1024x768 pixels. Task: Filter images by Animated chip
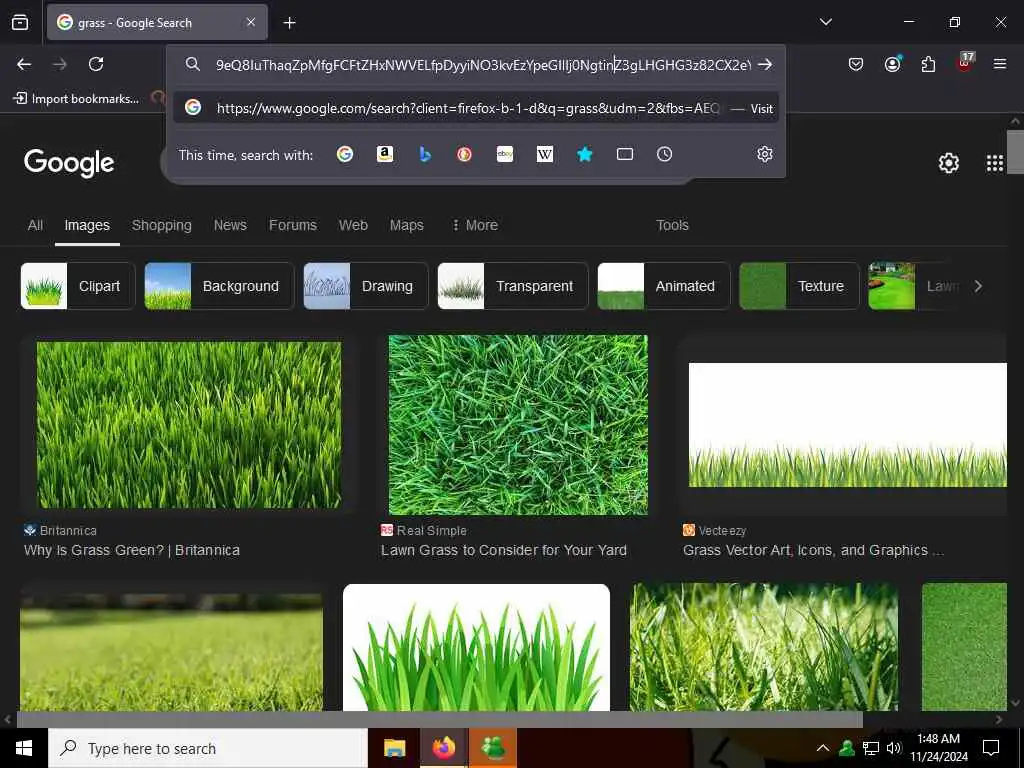click(664, 286)
